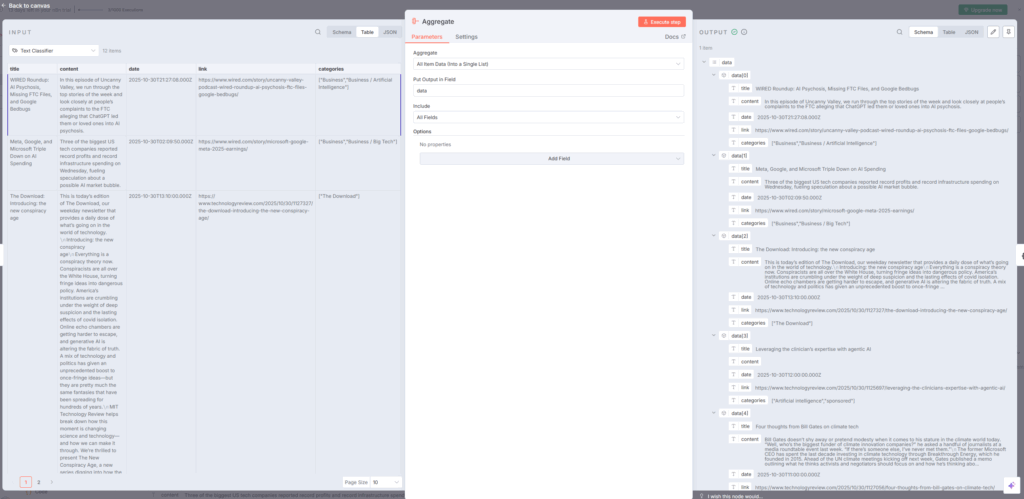The image size is (1024, 499).
Task: Open the Settings tab
Action: 466,36
